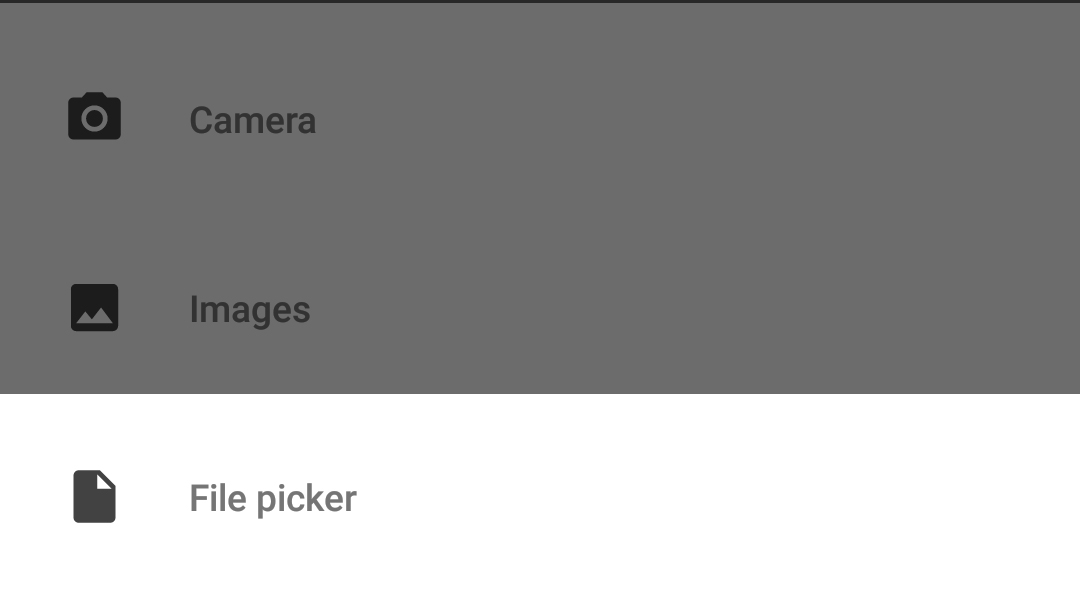Click the word Camera

[x=252, y=120]
